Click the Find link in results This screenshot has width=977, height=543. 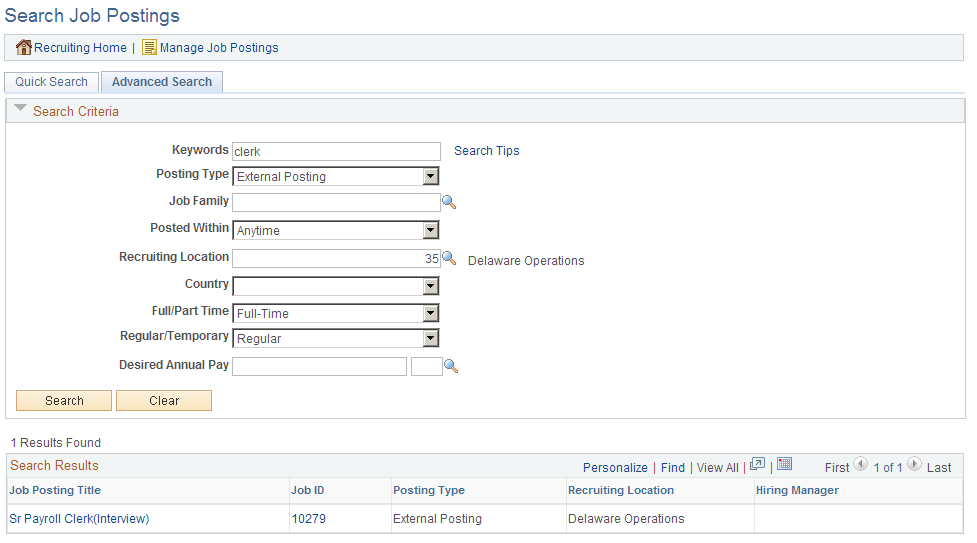click(x=673, y=468)
